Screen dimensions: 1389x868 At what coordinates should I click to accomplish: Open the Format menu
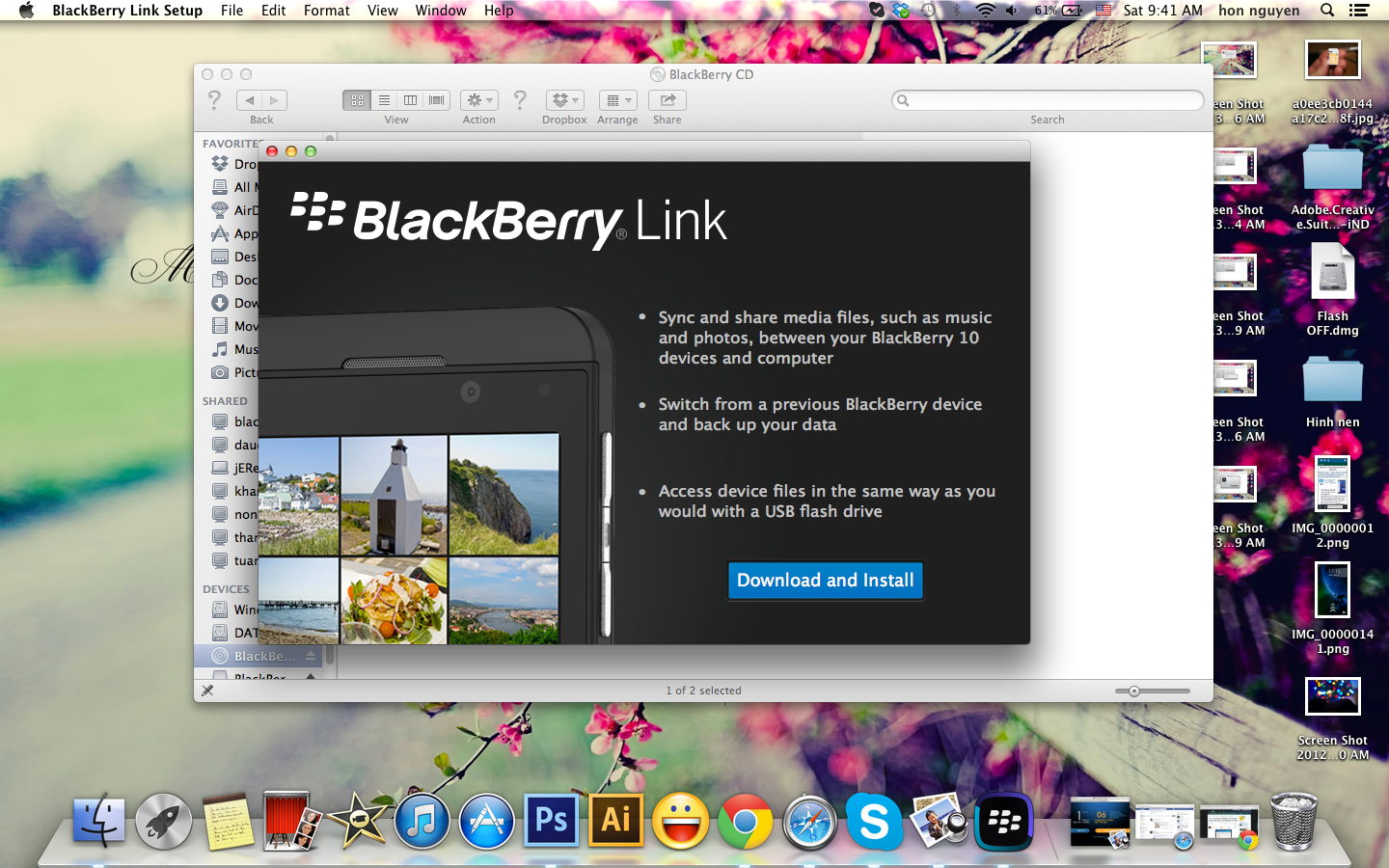click(x=326, y=11)
